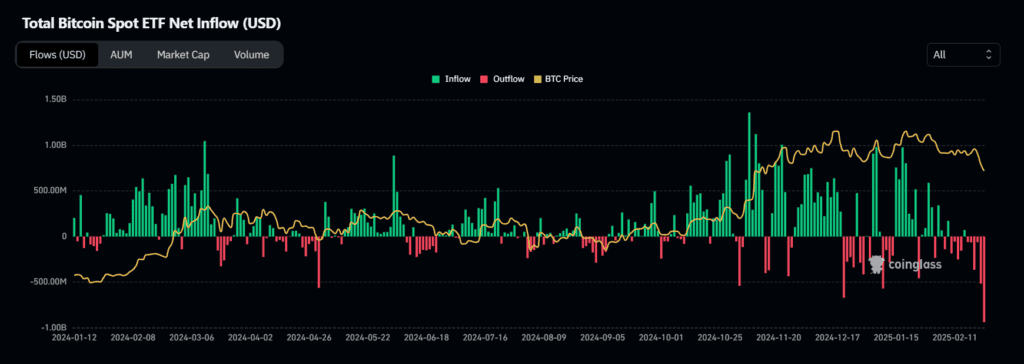The height and width of the screenshot is (364, 1024).
Task: Click the -500.00M y-axis label
Action: tap(48, 282)
